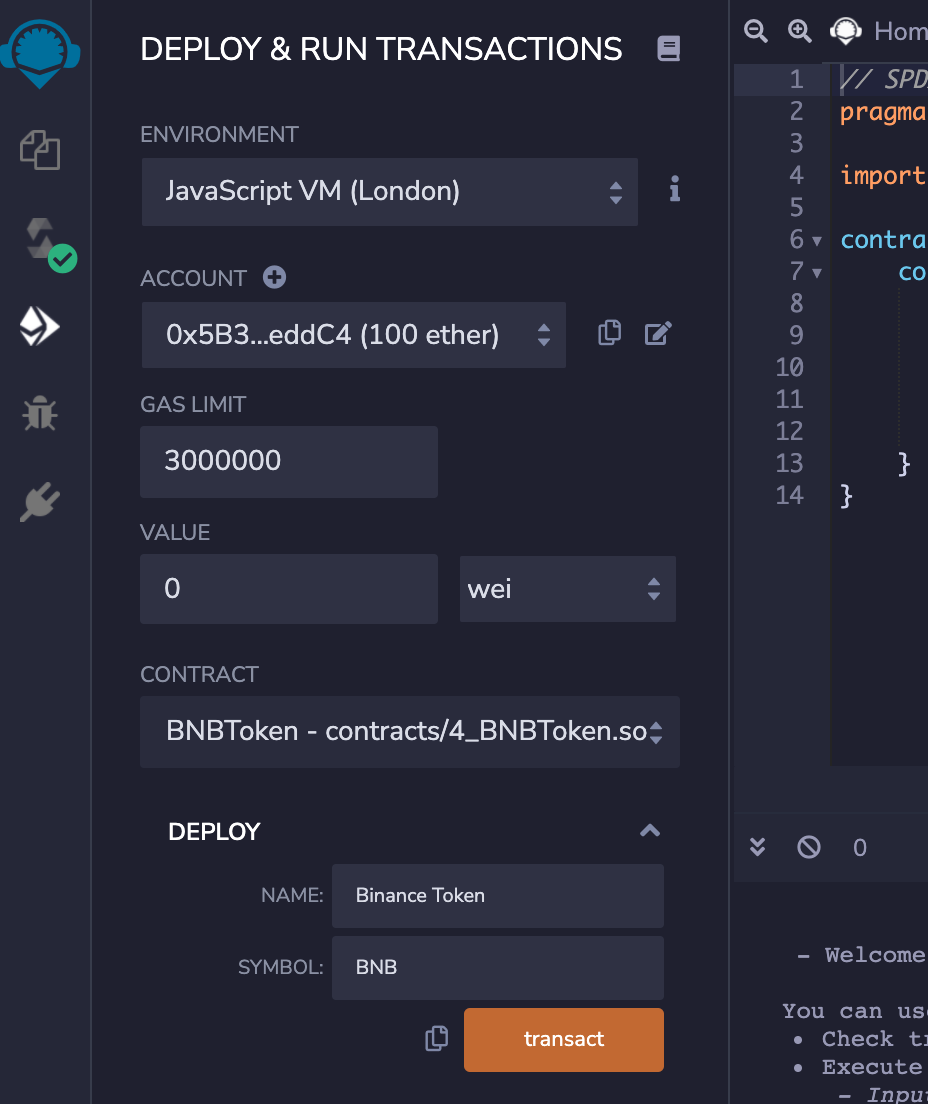Click the Symbol field with BNB
The height and width of the screenshot is (1104, 928).
(498, 967)
